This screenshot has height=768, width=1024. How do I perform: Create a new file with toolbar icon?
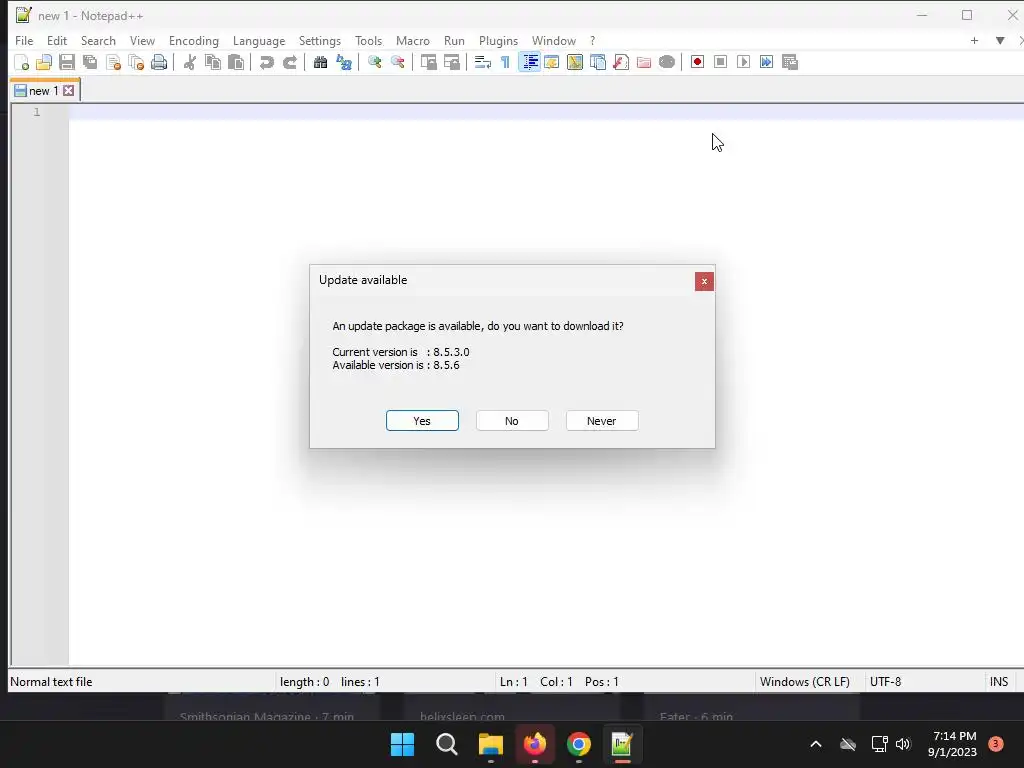[22, 62]
